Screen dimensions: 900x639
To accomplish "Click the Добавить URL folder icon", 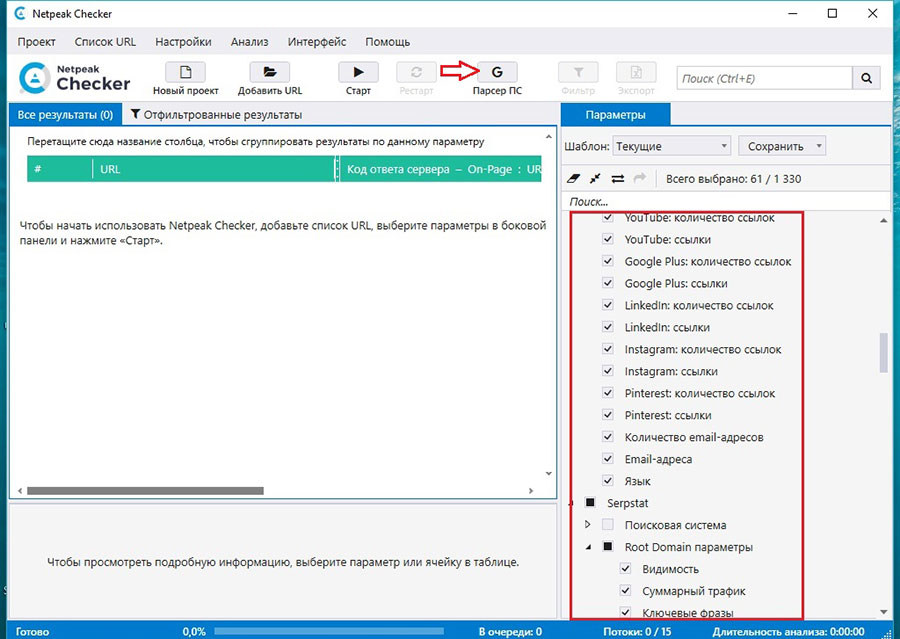I will pyautogui.click(x=270, y=72).
